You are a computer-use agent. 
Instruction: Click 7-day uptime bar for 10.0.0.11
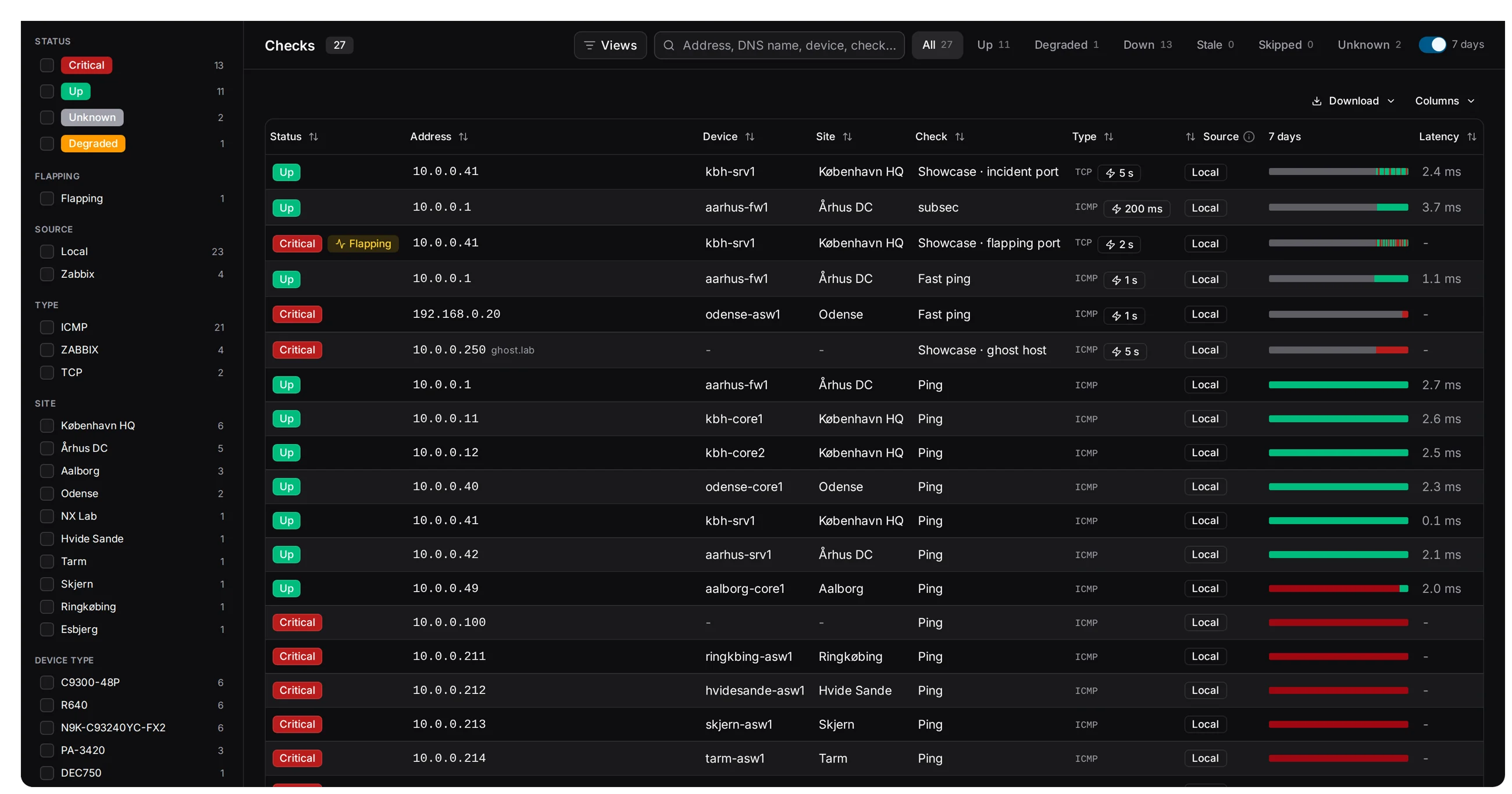click(1338, 419)
